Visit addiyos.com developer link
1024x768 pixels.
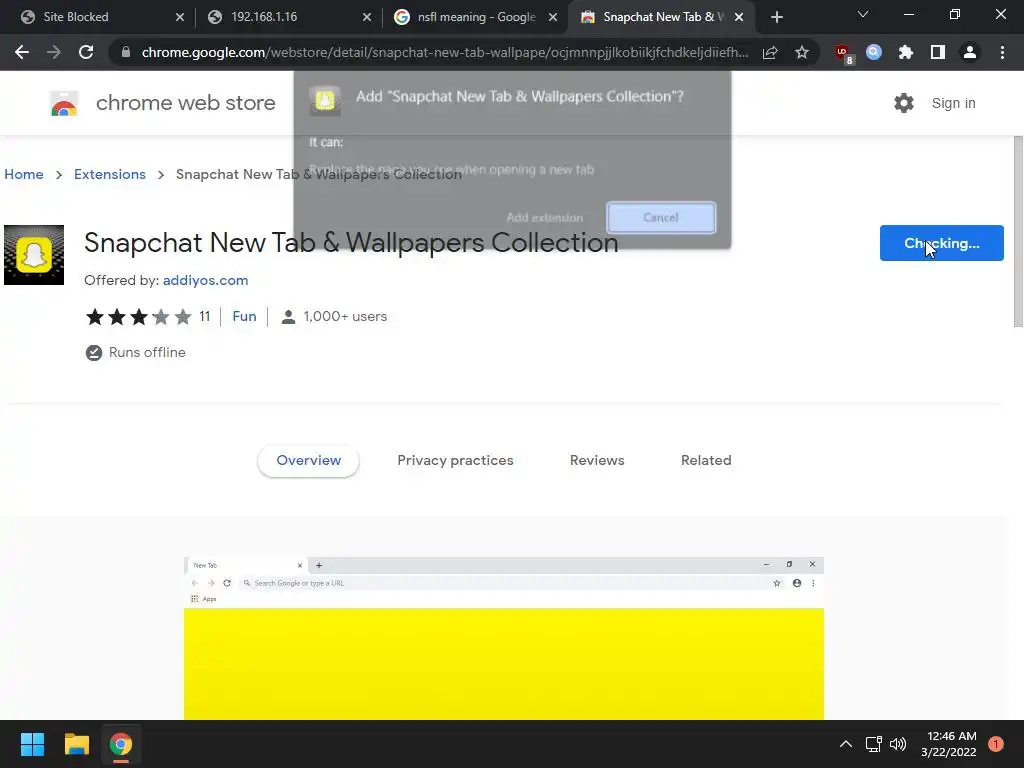pos(205,280)
